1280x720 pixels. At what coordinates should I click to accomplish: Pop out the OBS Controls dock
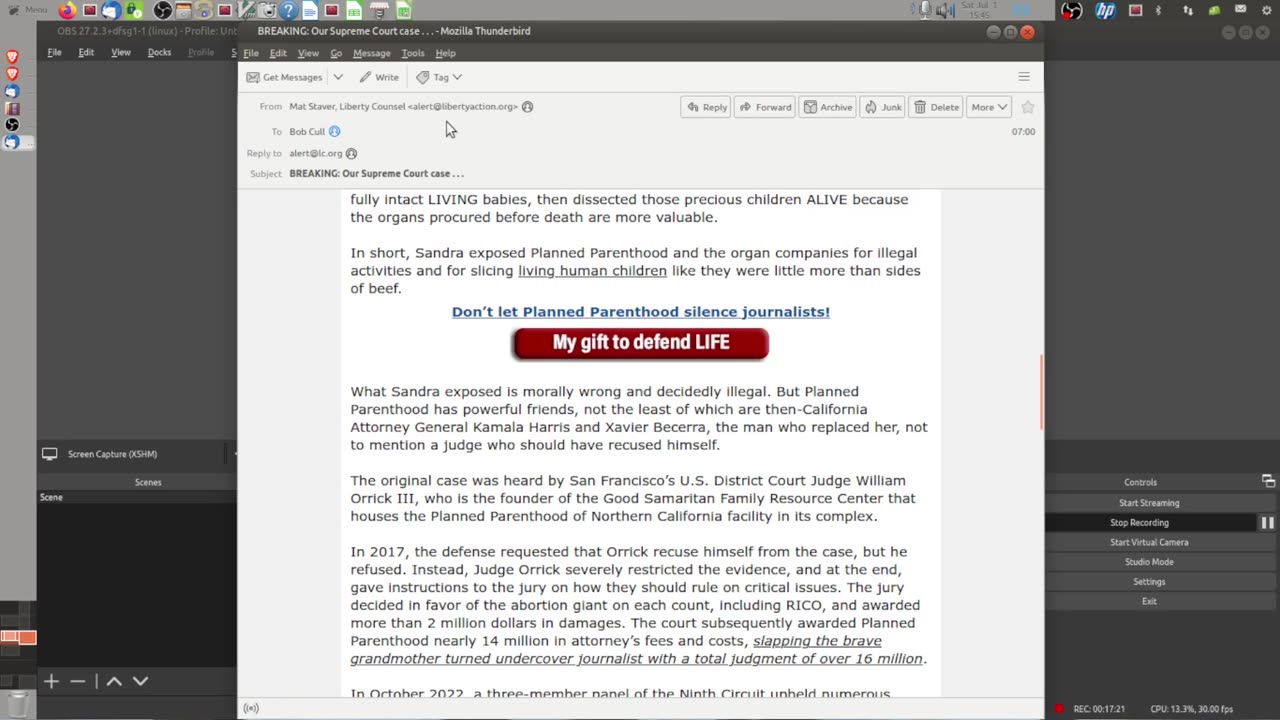click(x=1268, y=481)
